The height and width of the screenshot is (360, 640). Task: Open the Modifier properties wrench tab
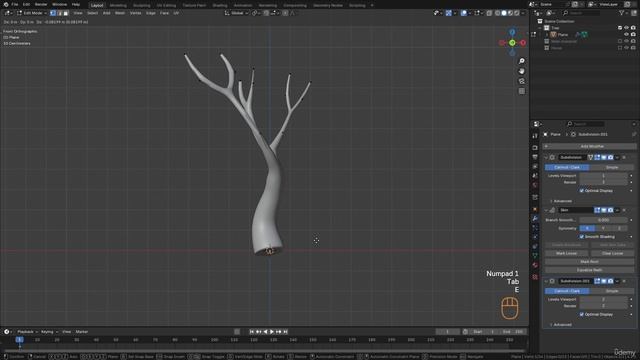tap(535, 219)
